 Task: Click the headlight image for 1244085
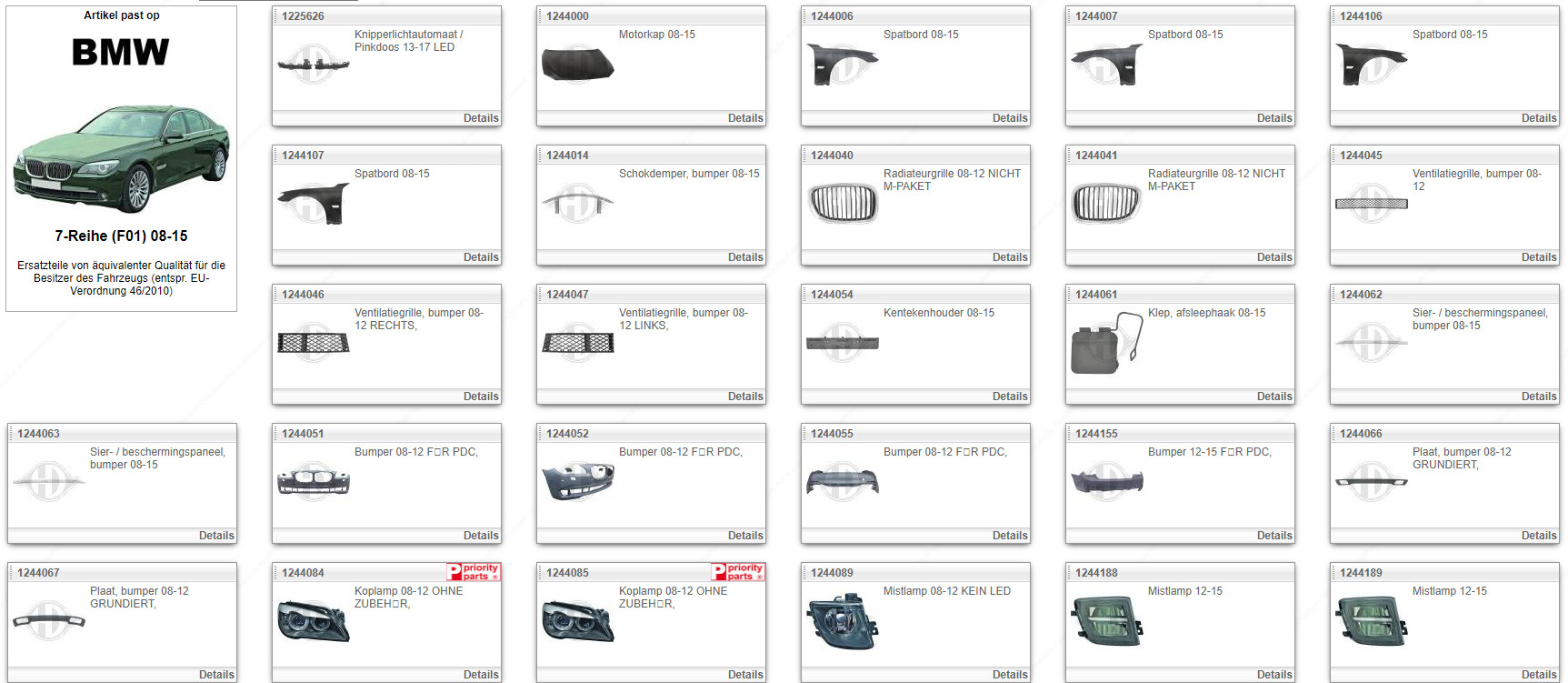point(578,621)
